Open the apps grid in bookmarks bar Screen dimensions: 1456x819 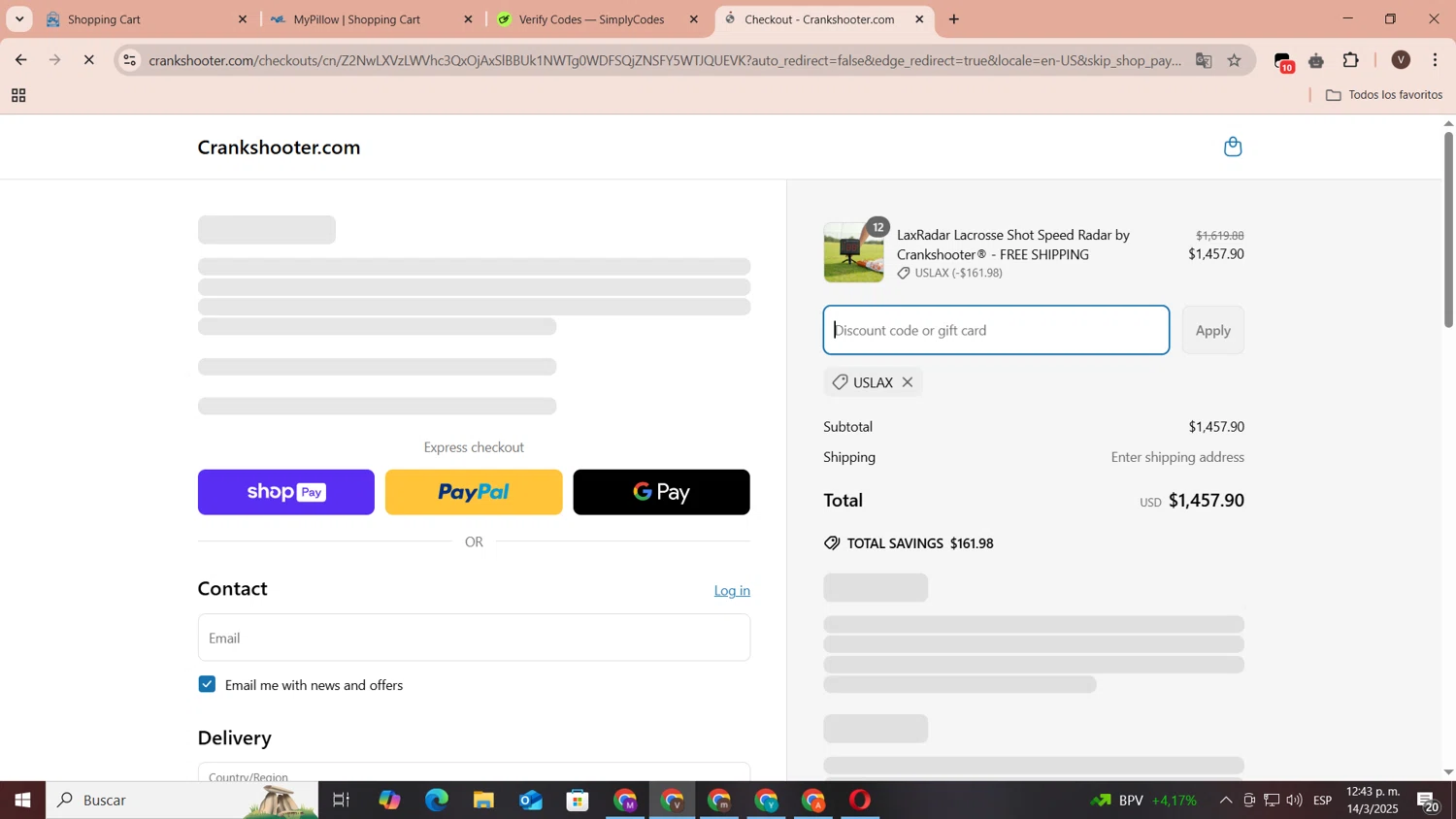pyautogui.click(x=18, y=95)
